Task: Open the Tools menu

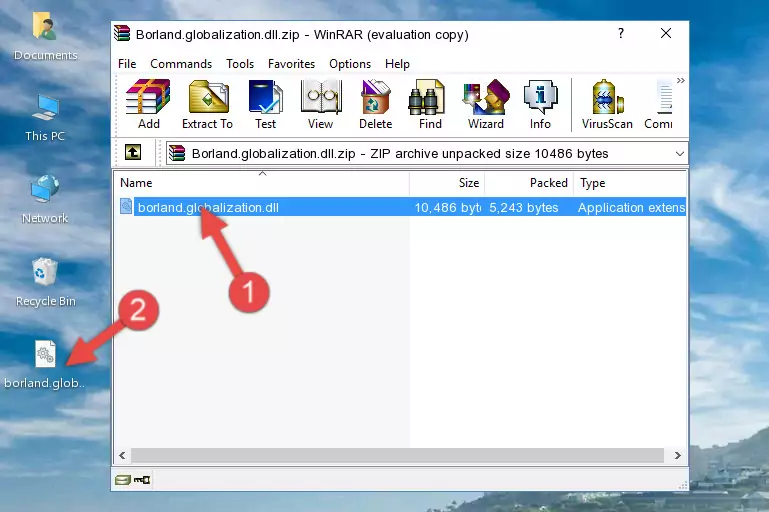Action: [240, 64]
